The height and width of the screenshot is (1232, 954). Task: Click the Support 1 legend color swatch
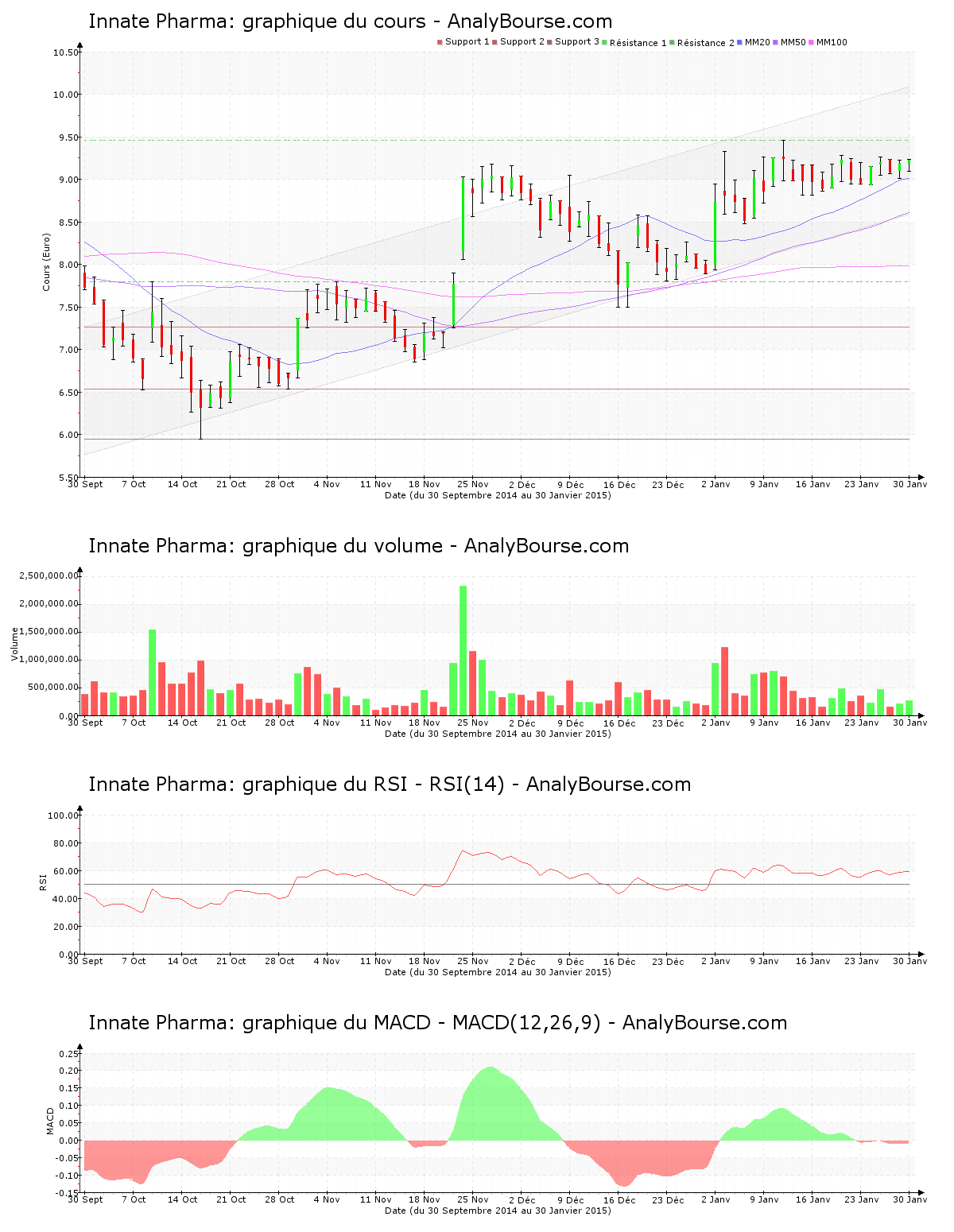coord(440,42)
